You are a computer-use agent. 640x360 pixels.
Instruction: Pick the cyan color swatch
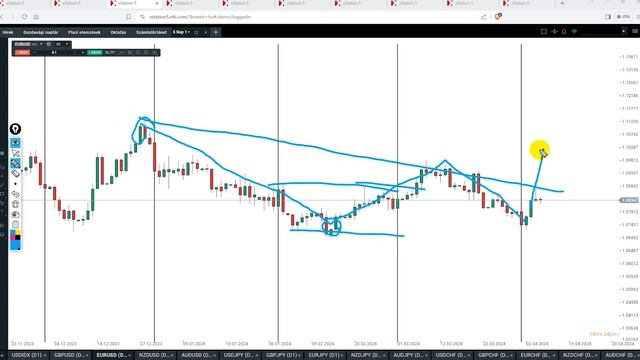click(x=13, y=233)
